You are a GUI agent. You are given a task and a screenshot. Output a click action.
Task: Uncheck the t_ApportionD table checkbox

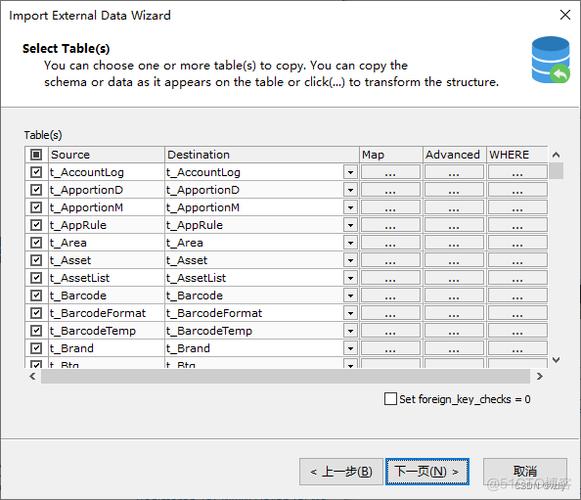click(36, 190)
